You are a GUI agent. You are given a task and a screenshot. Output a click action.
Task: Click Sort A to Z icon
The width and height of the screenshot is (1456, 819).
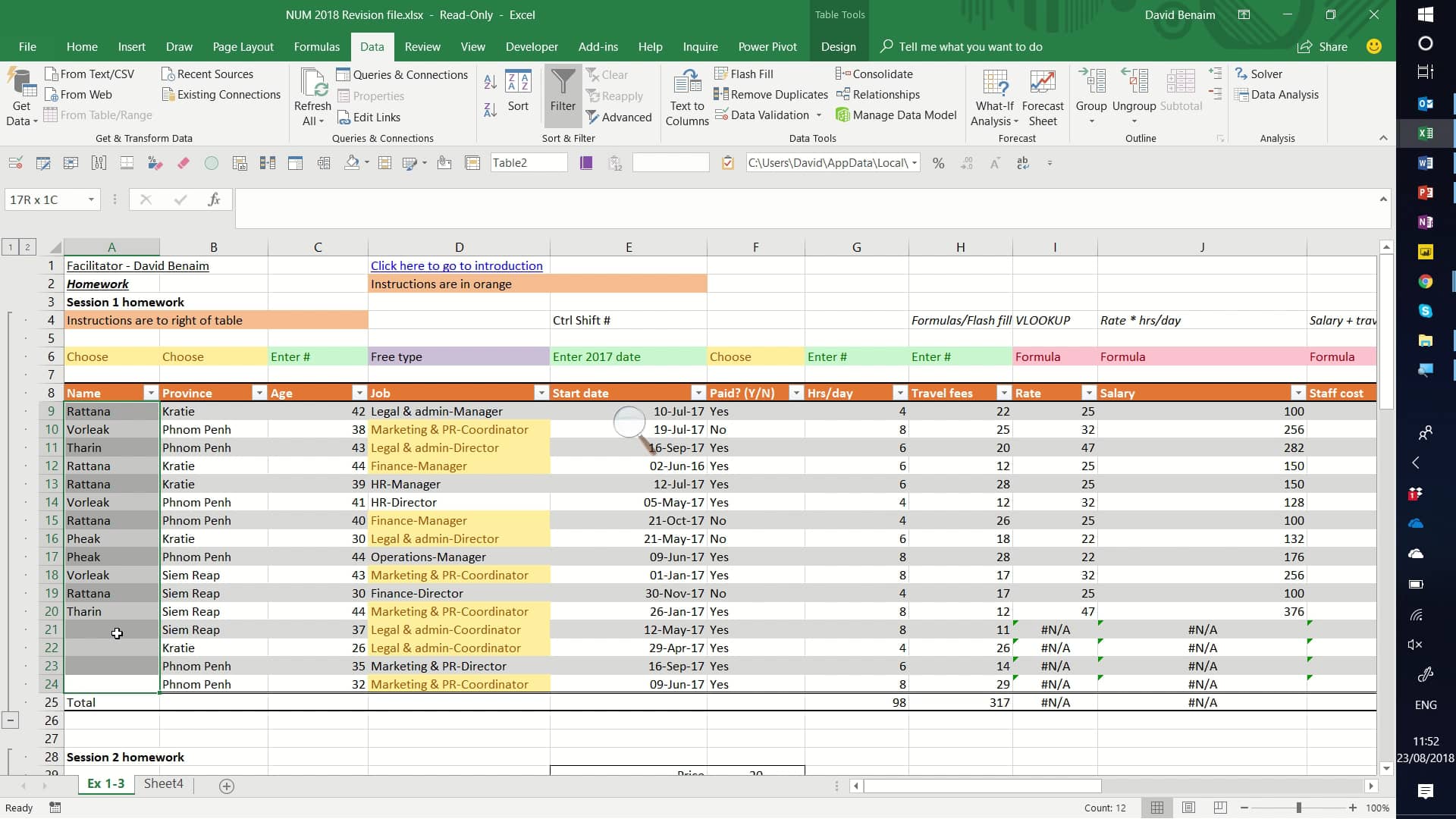(x=491, y=82)
